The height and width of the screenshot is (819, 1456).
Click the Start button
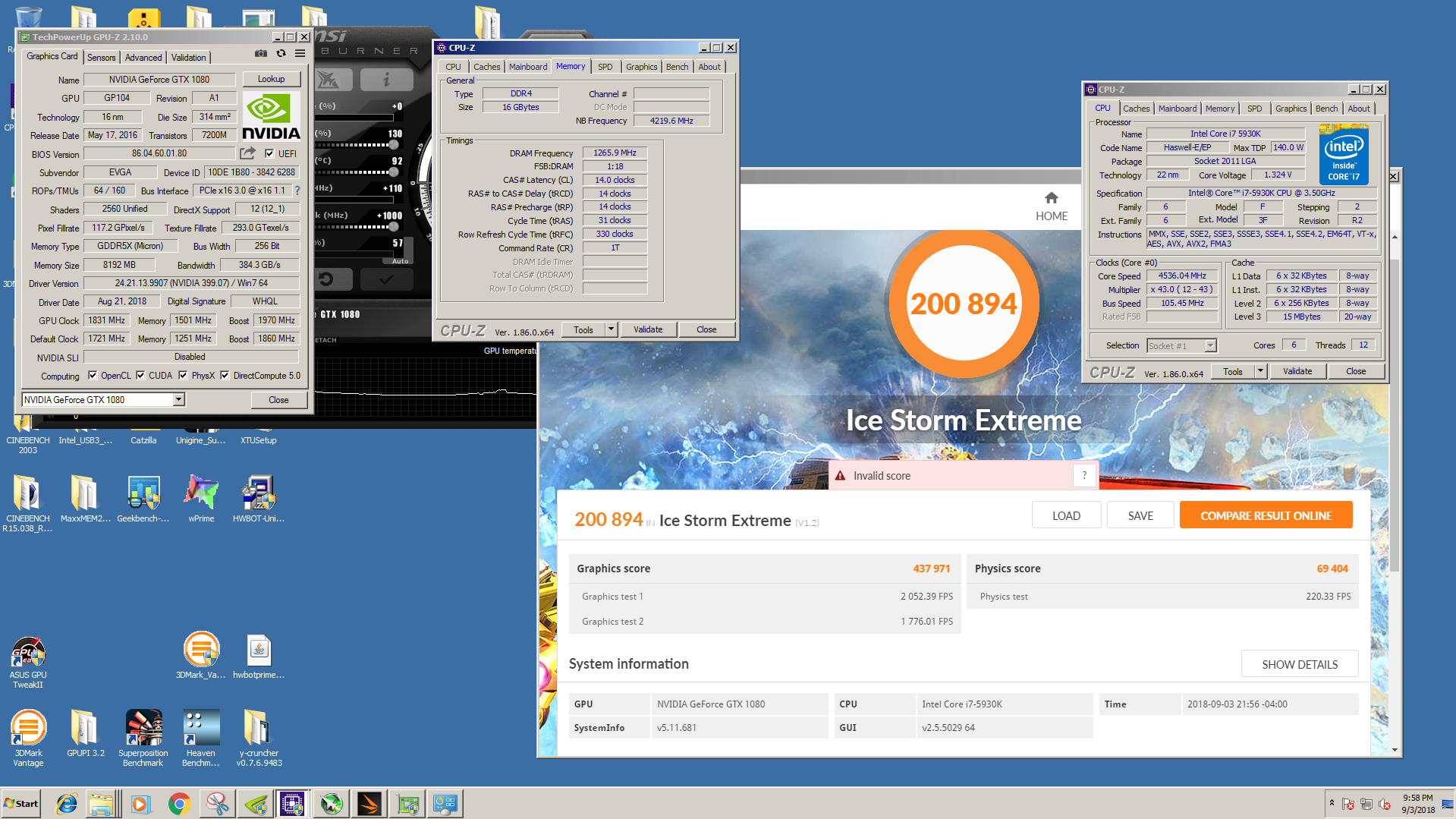pos(21,804)
